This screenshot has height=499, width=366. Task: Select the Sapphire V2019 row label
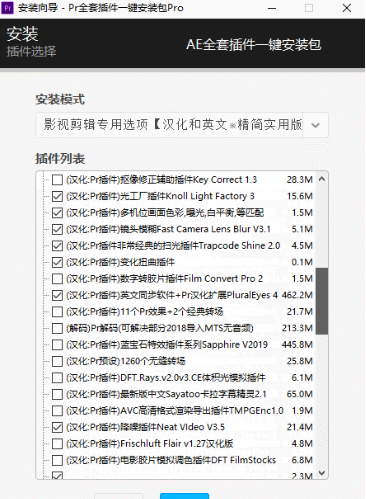tap(167, 345)
